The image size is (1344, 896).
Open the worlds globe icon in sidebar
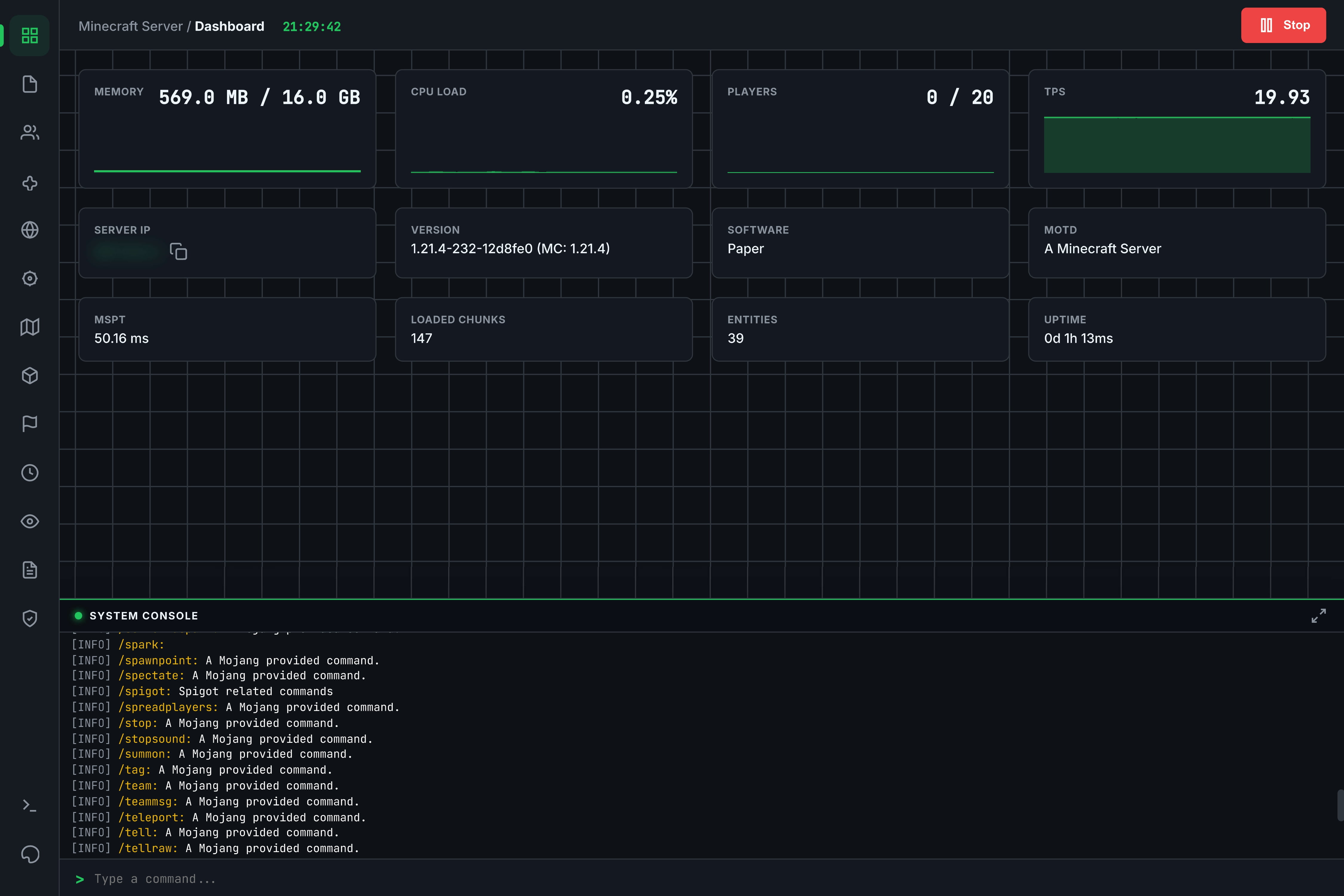pyautogui.click(x=30, y=230)
